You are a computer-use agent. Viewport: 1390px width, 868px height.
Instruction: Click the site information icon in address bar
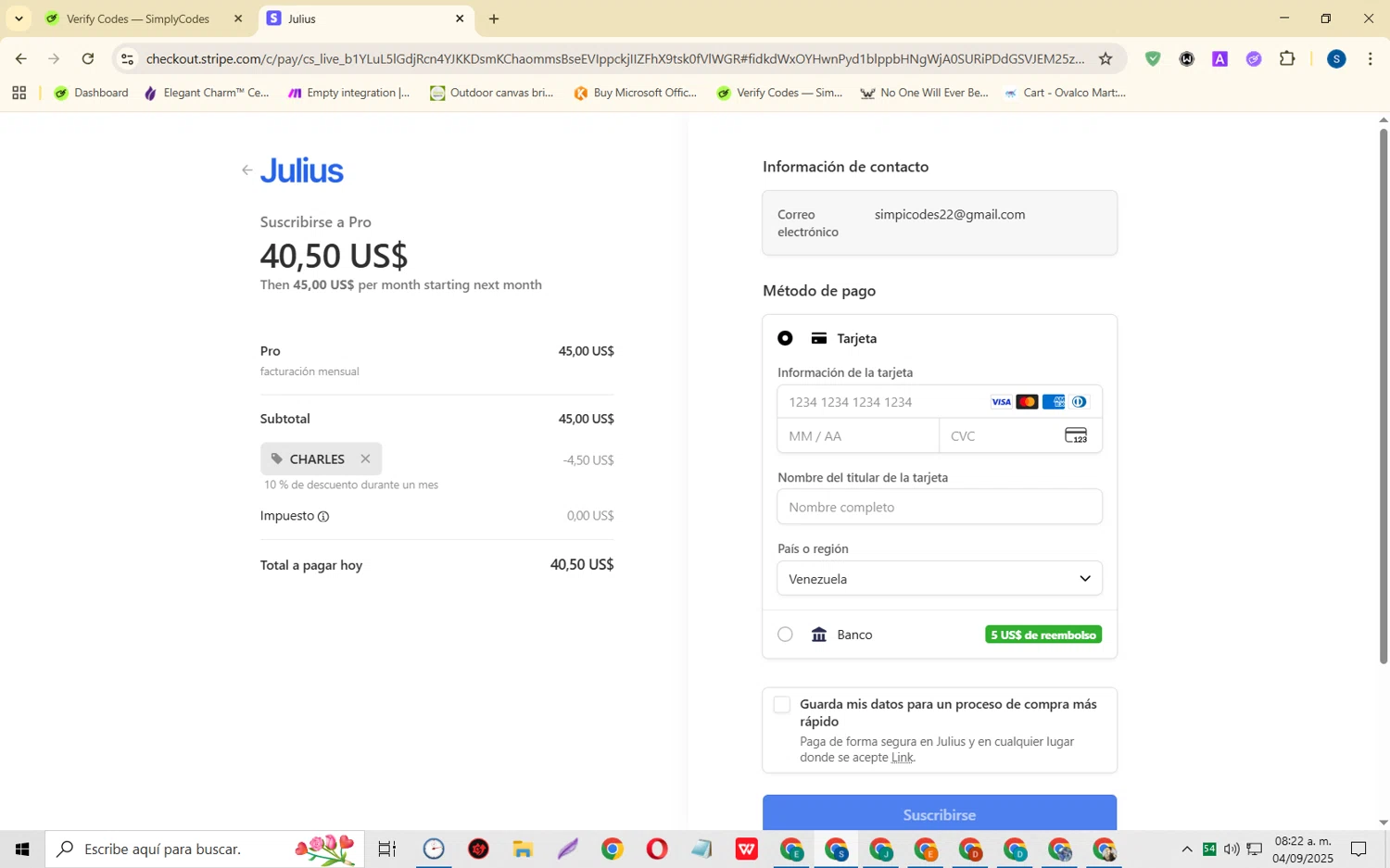(128, 59)
